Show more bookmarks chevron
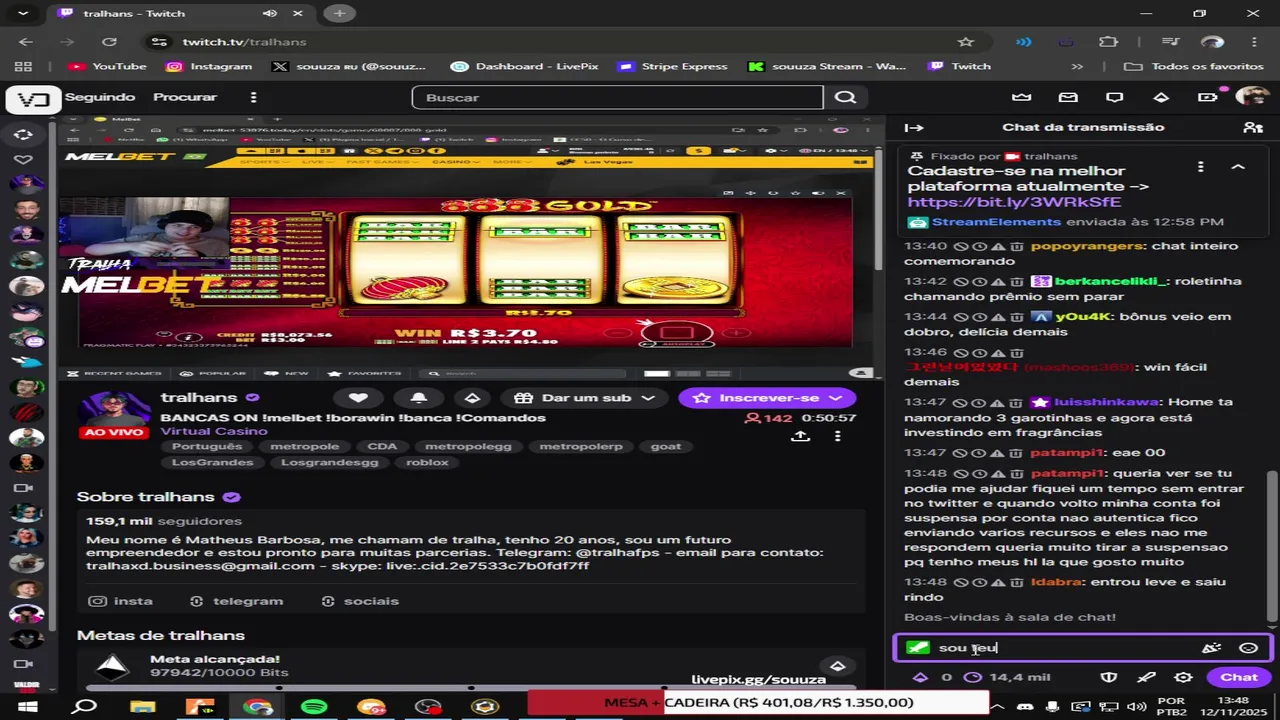The height and width of the screenshot is (720, 1280). (1077, 66)
